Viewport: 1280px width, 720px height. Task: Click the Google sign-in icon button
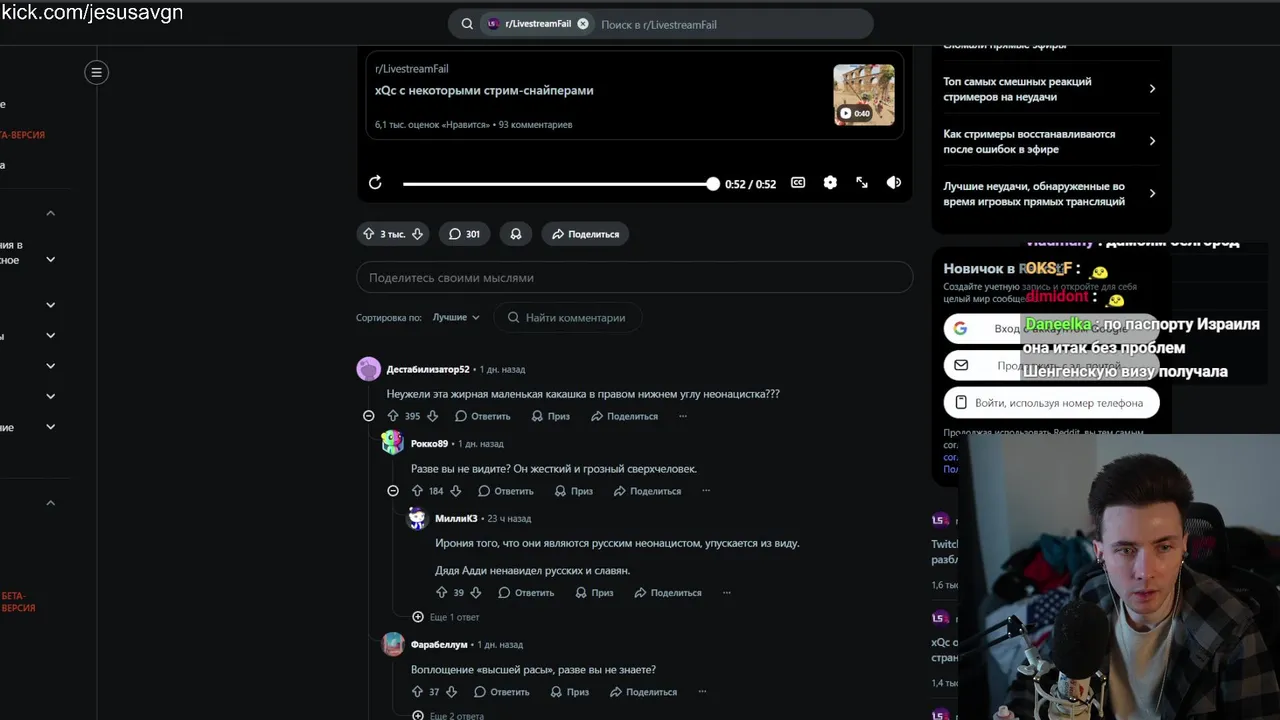tap(960, 329)
